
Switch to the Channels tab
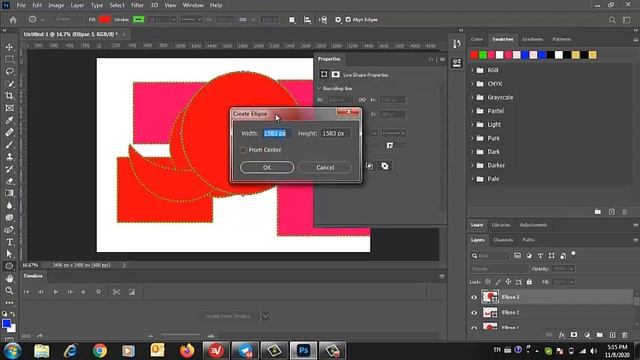[x=503, y=240]
